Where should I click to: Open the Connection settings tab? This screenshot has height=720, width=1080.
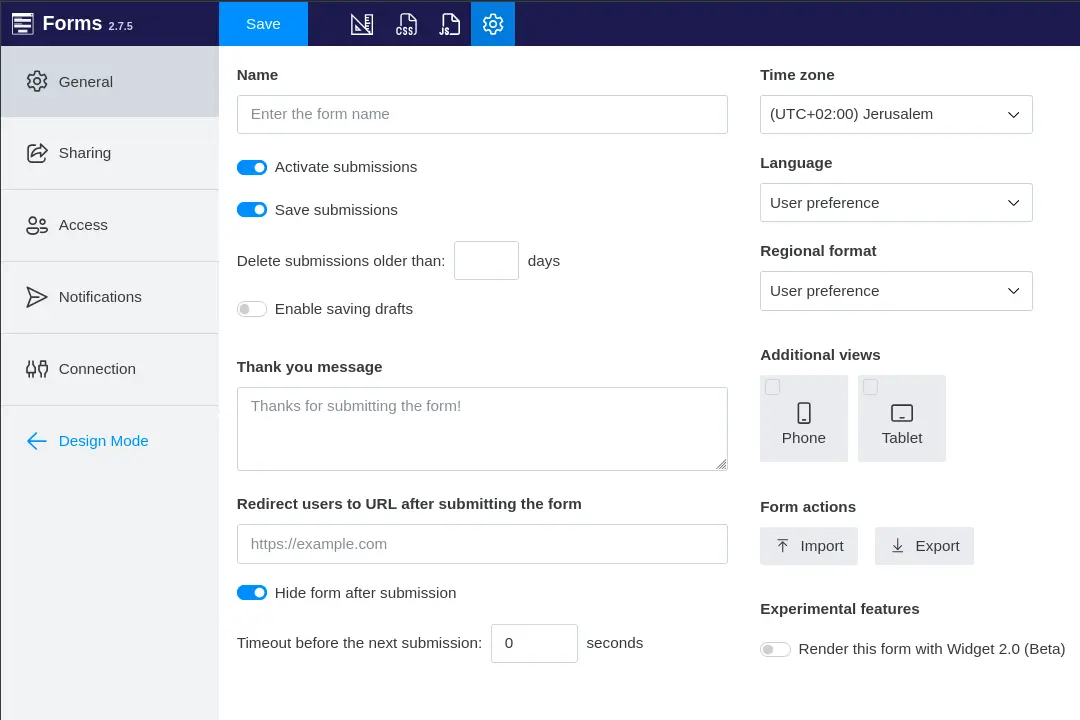[x=110, y=369]
